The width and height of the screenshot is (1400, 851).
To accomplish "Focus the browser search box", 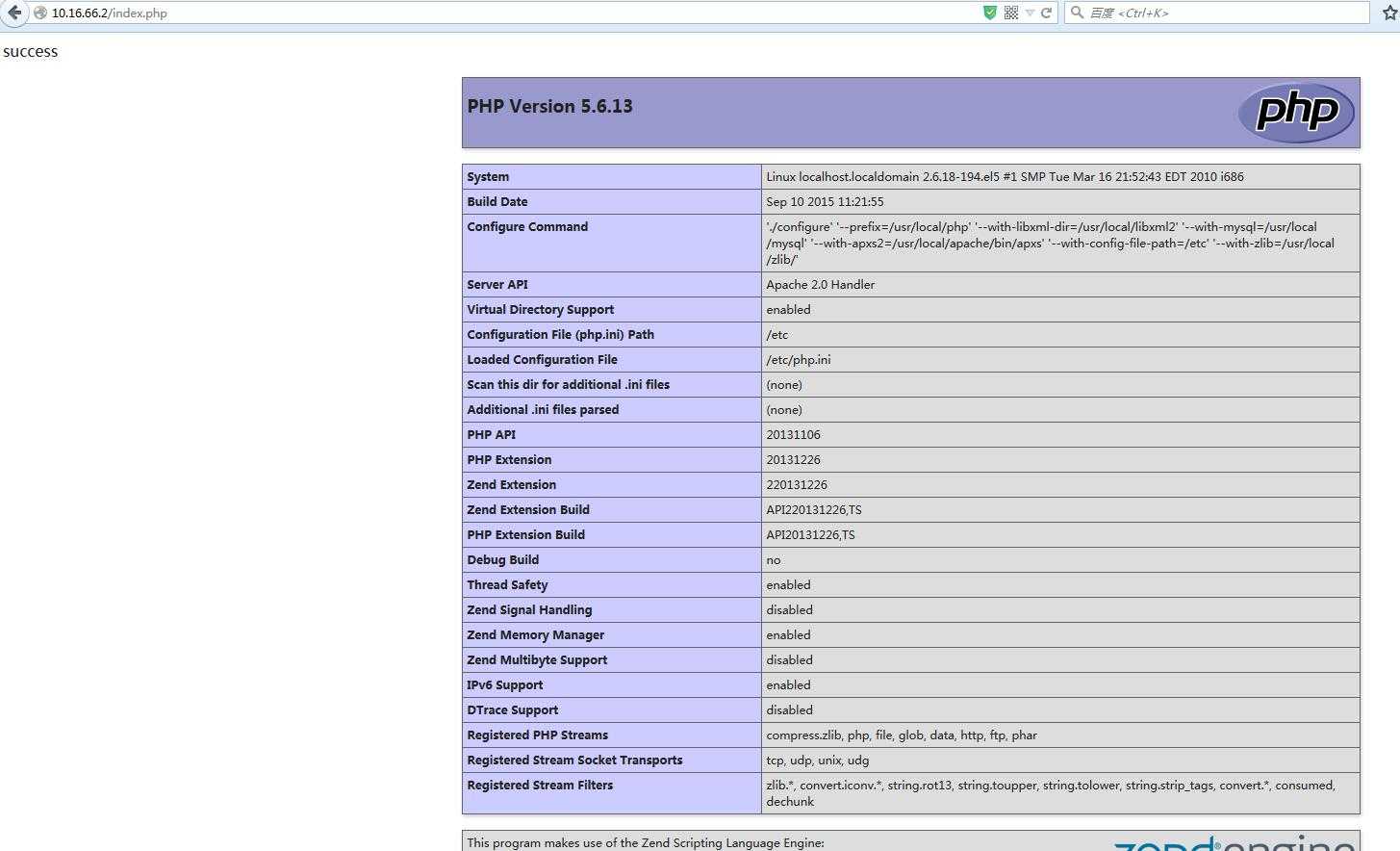I will click(x=1216, y=13).
